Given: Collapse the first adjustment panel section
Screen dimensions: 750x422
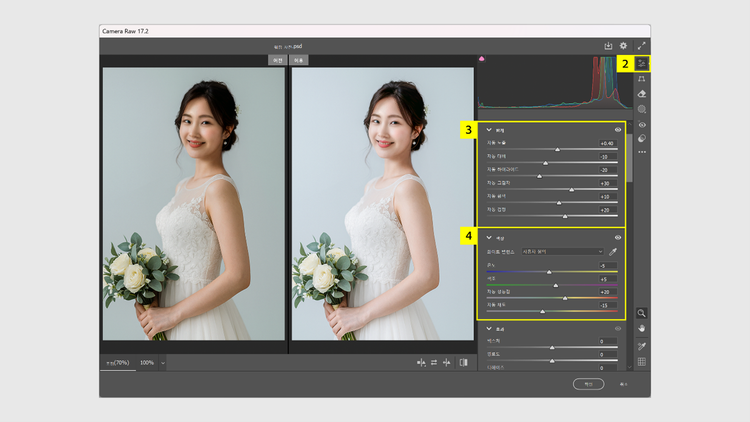Looking at the screenshot, I should coord(489,129).
